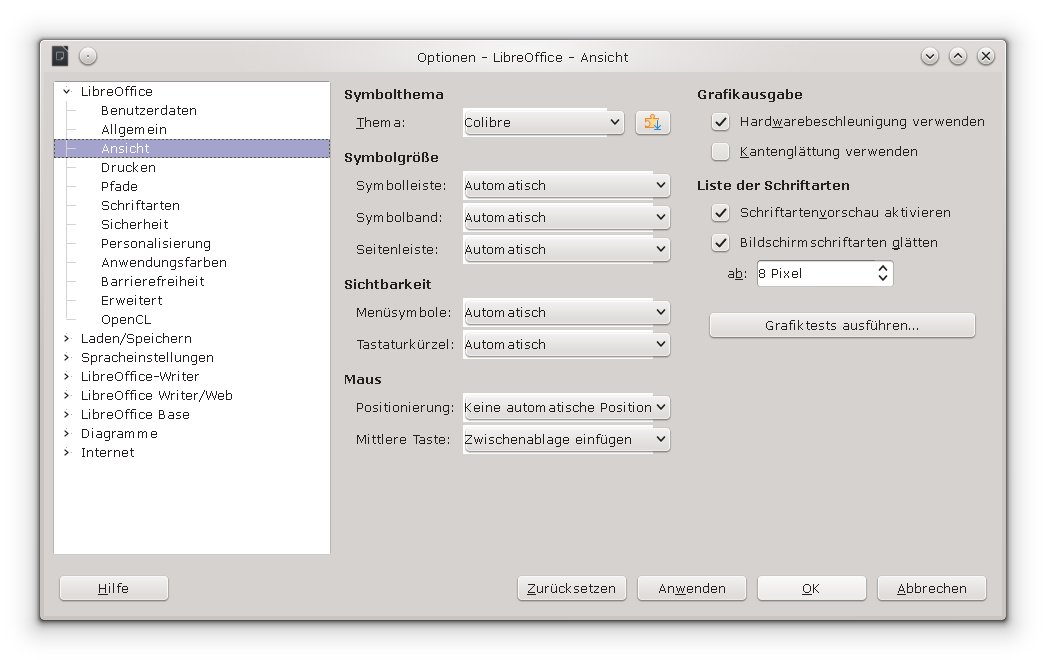
Task: Click the LibreOffice application icon in the title bar
Action: (x=60, y=57)
